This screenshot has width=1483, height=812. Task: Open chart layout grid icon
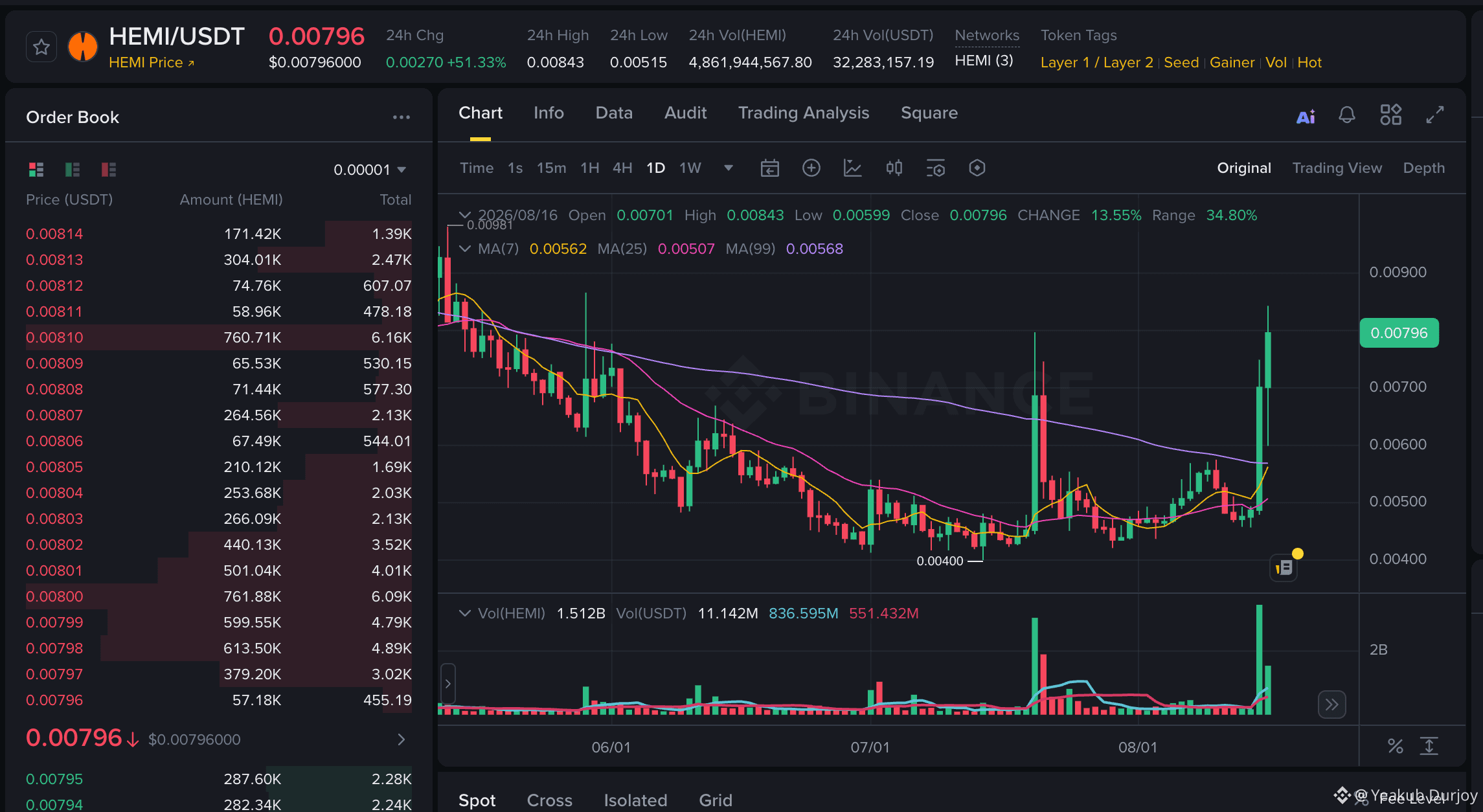pos(1390,115)
